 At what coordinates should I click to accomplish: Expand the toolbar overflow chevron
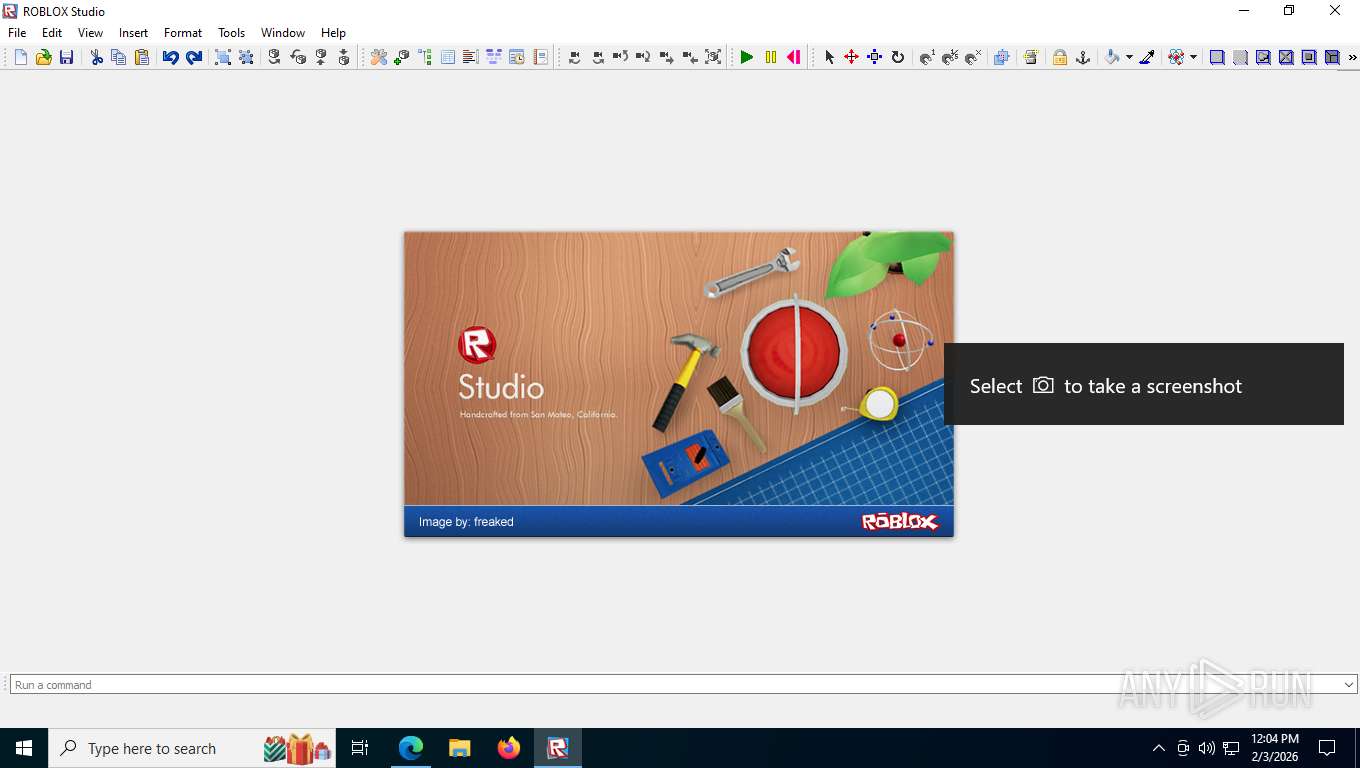coord(1352,58)
